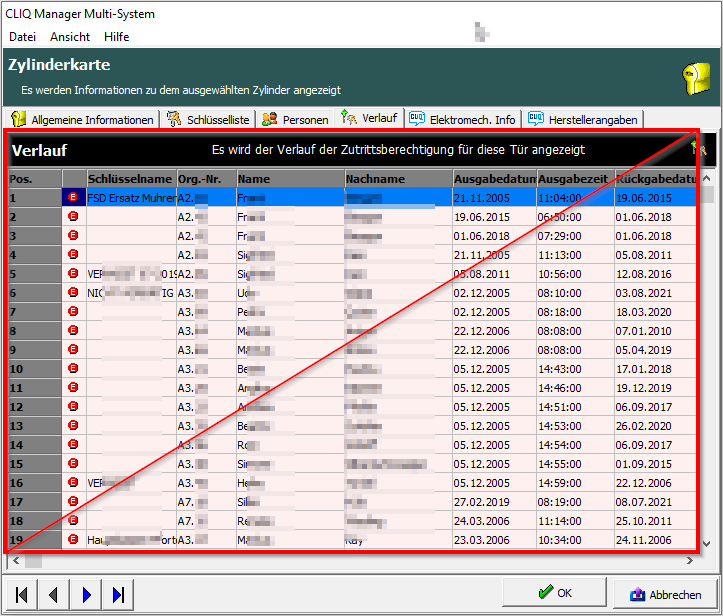Click red E icon in row 12

click(73, 406)
